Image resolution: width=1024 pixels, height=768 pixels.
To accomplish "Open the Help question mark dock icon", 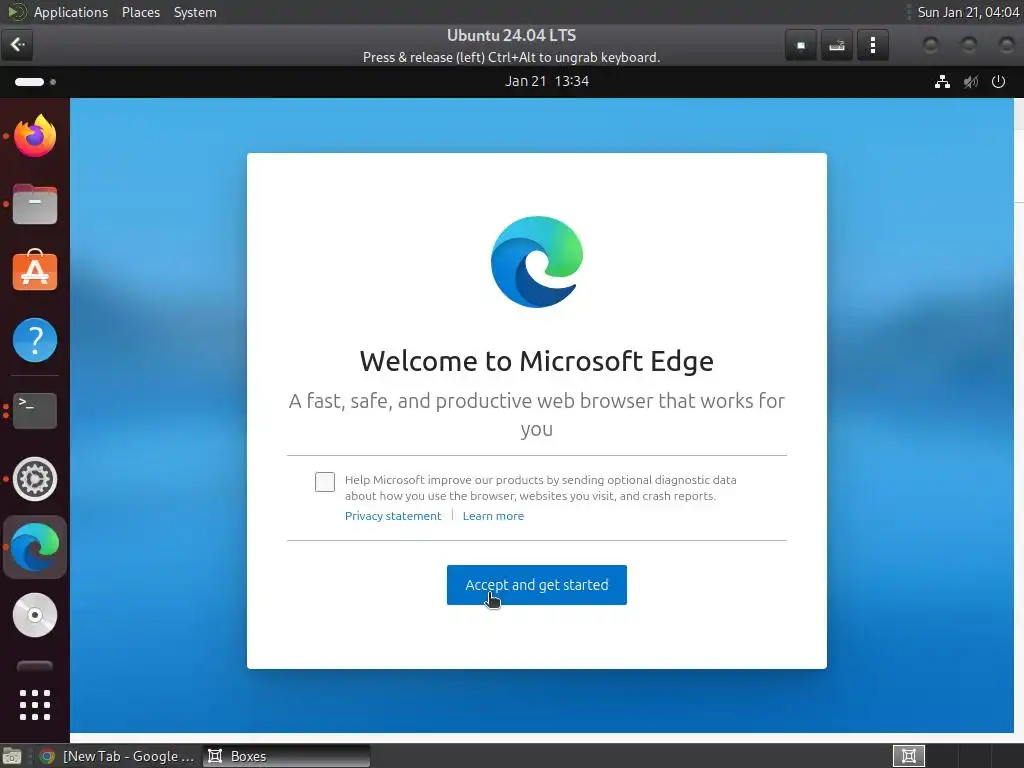I will pyautogui.click(x=35, y=340).
